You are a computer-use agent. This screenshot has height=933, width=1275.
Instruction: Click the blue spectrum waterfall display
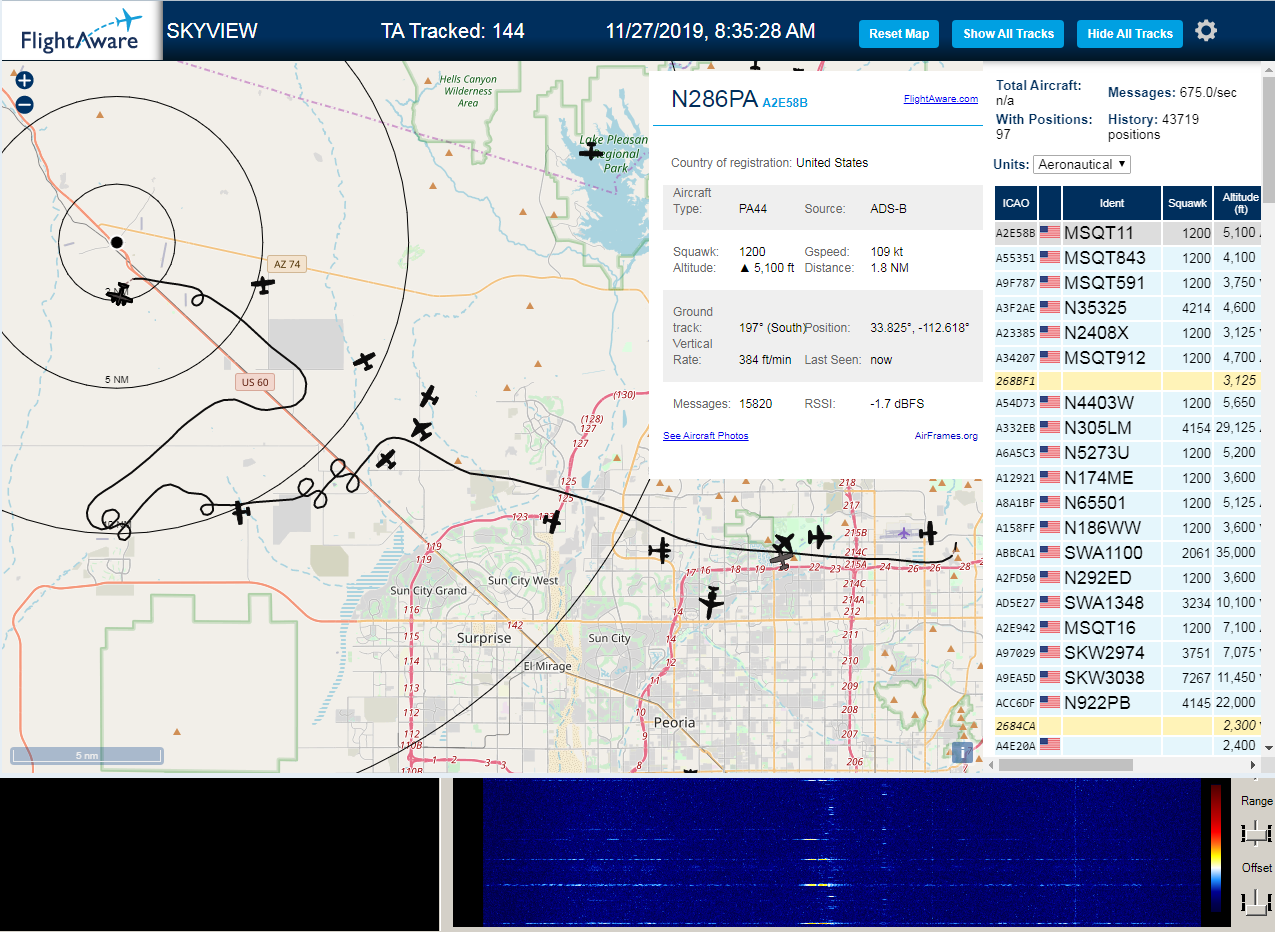point(842,852)
